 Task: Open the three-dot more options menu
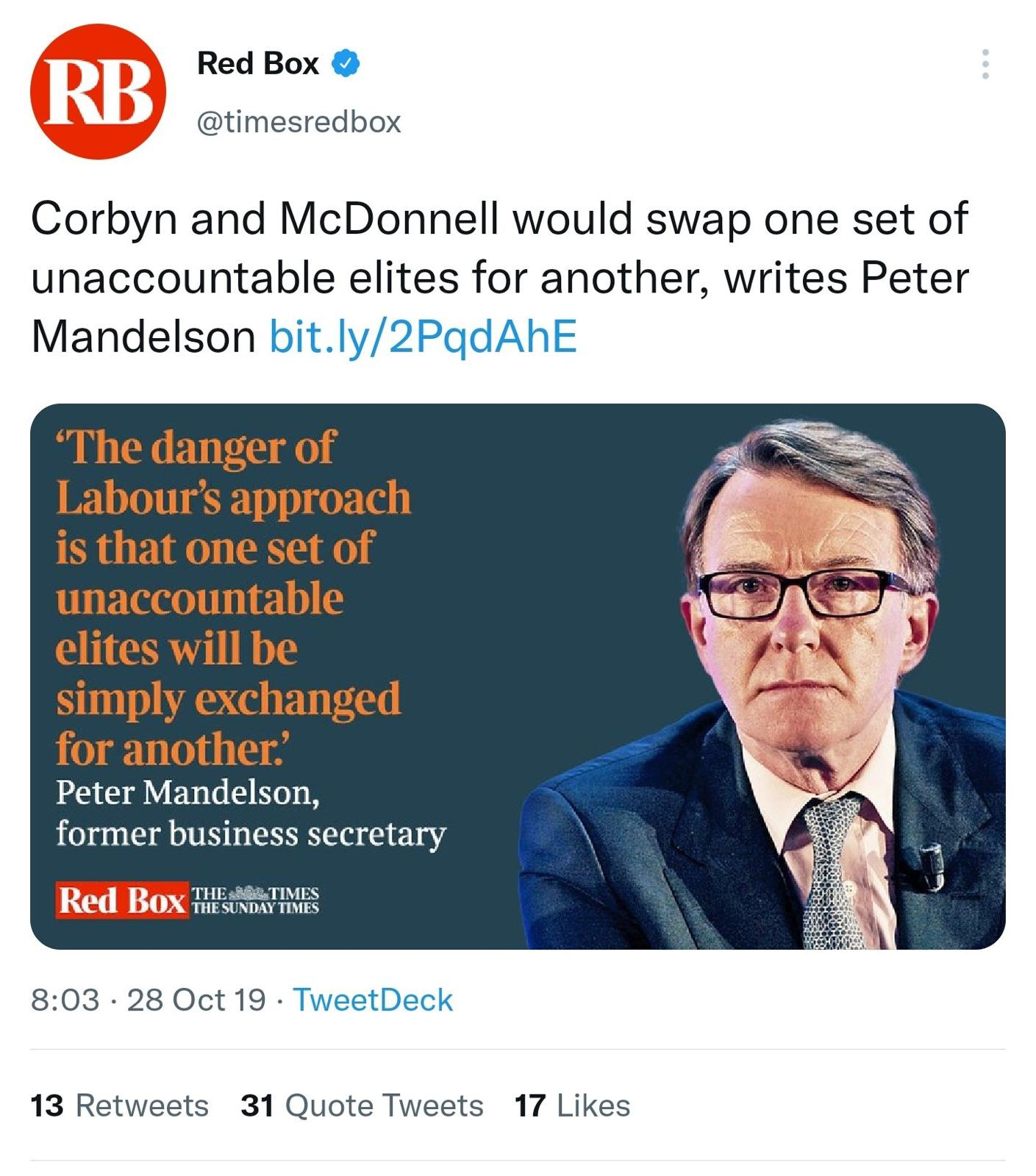click(x=985, y=65)
